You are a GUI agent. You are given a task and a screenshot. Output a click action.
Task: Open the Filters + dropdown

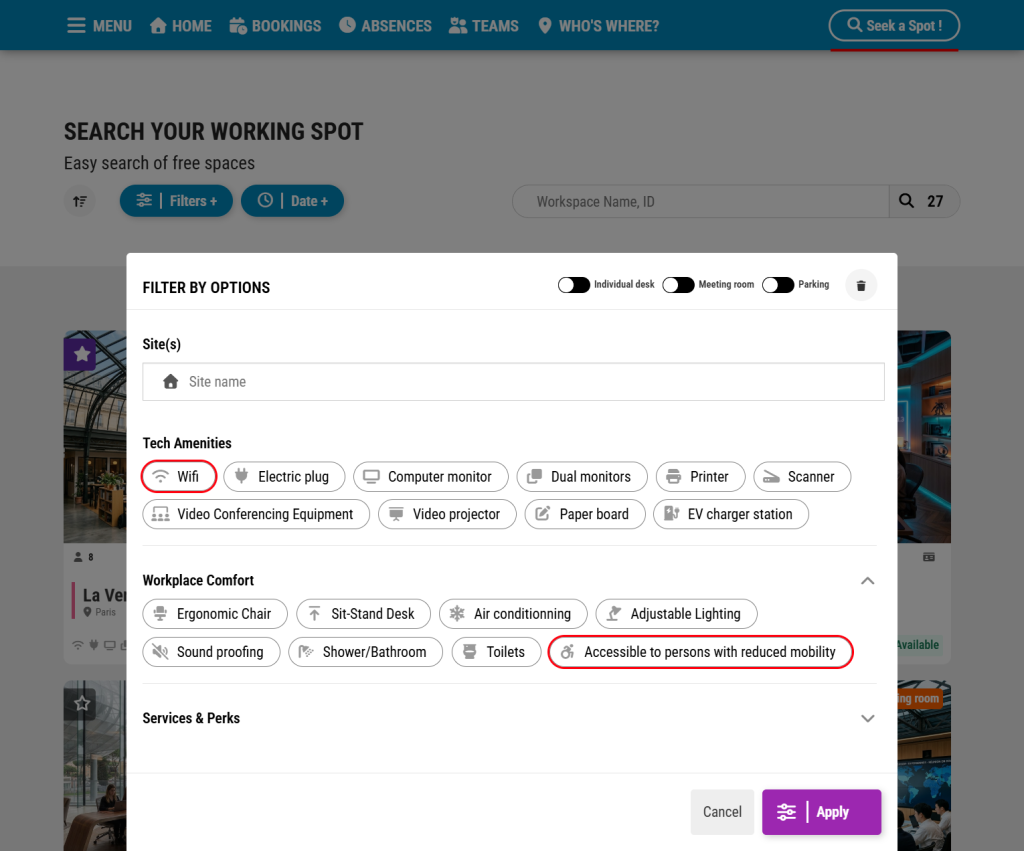click(x=176, y=201)
